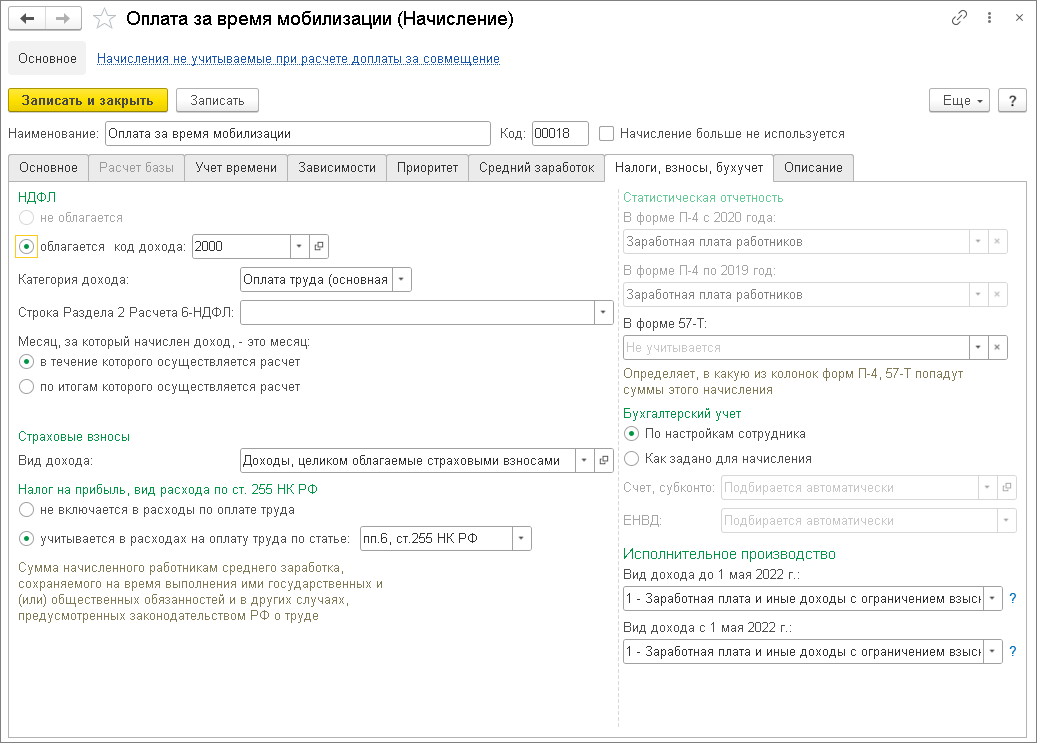Image resolution: width=1037 pixels, height=743 pixels.
Task: Focus the Наименование input field
Action: coord(298,134)
